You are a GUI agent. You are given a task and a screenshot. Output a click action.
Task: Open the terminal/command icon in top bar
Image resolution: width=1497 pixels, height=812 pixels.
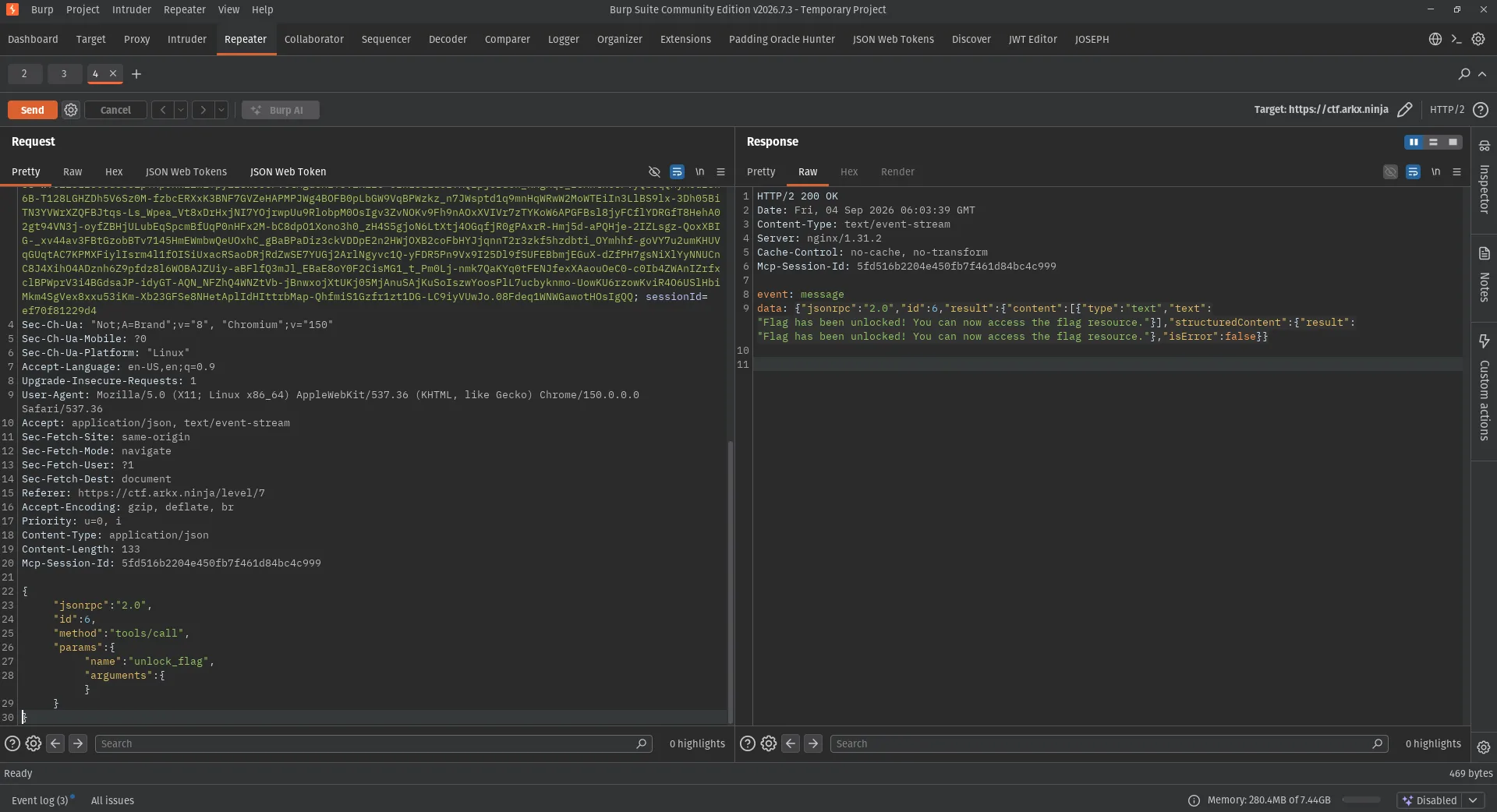(1456, 39)
